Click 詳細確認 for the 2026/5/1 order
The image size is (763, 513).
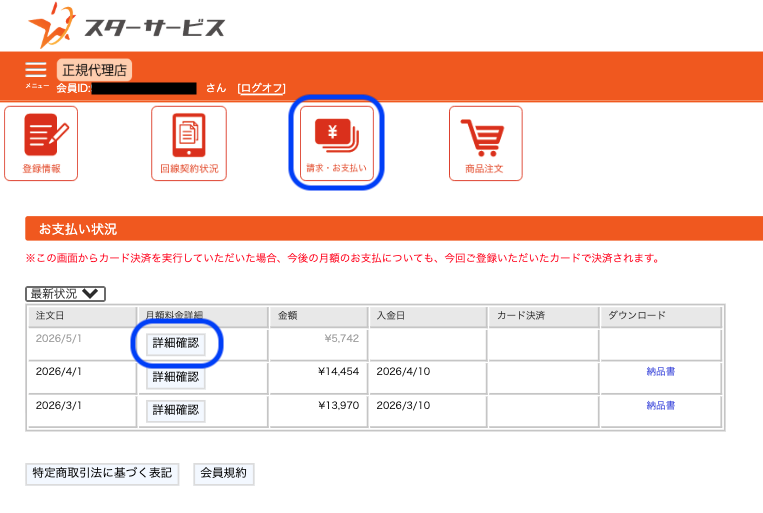coord(176,344)
